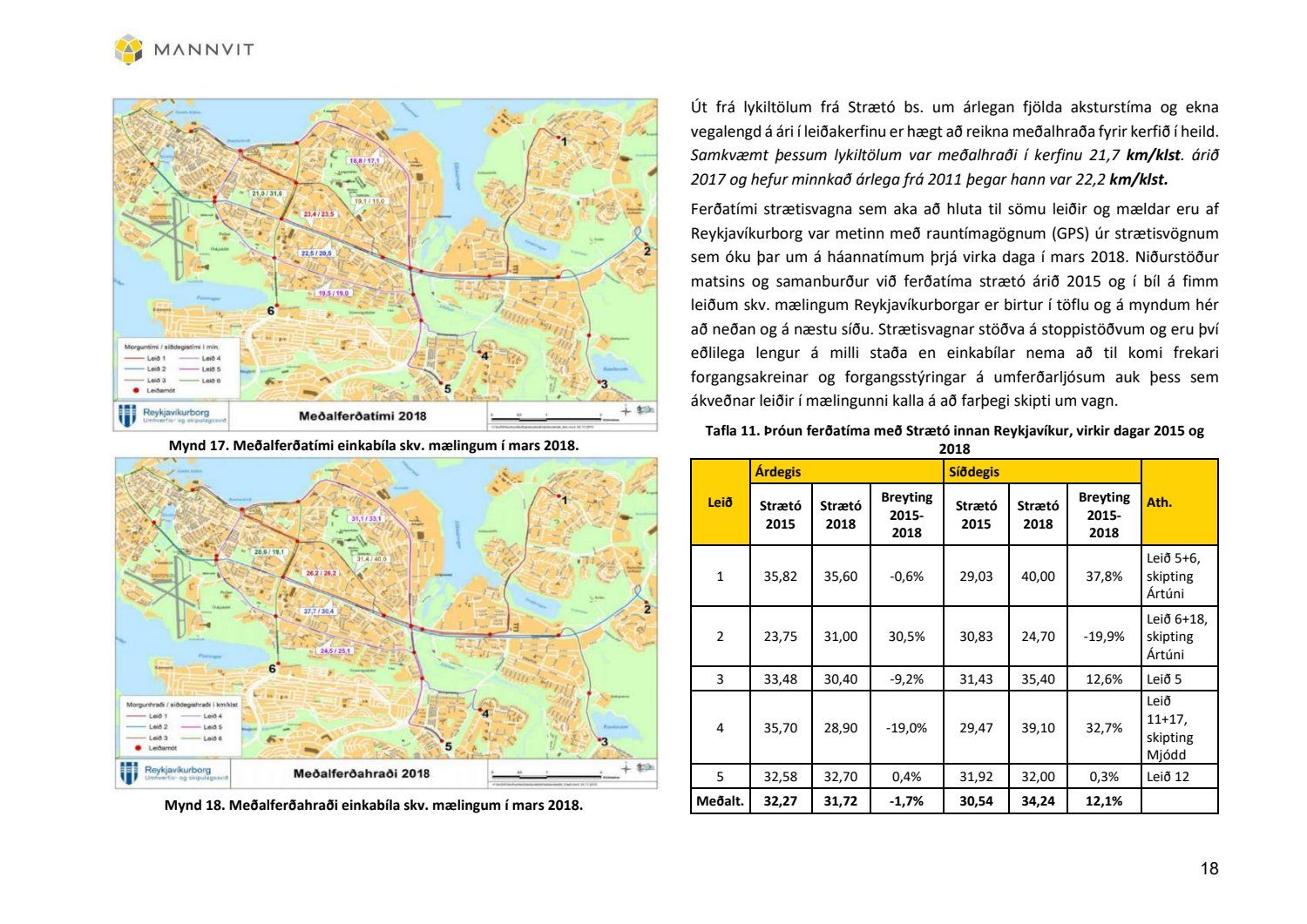This screenshot has width=1307, height=924.
Task: Click endpoint marker 5 on lower map
Action: (448, 745)
